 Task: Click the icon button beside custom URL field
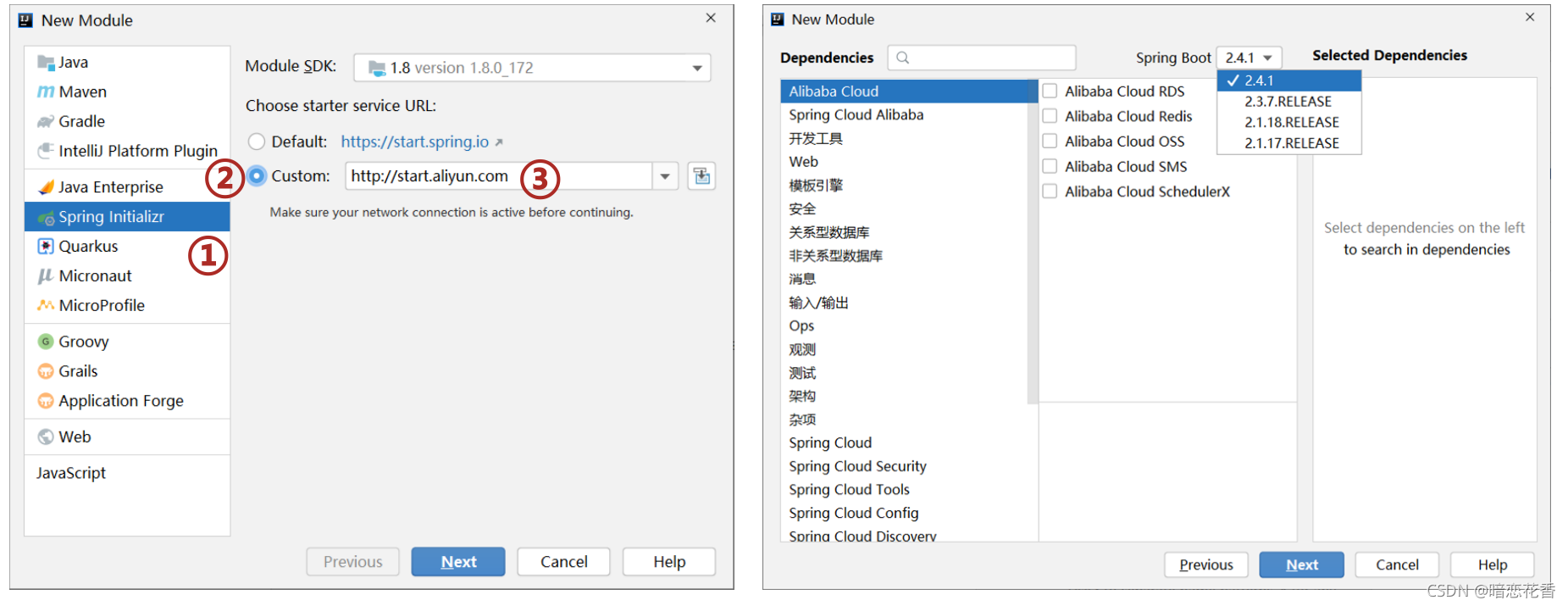[x=701, y=176]
